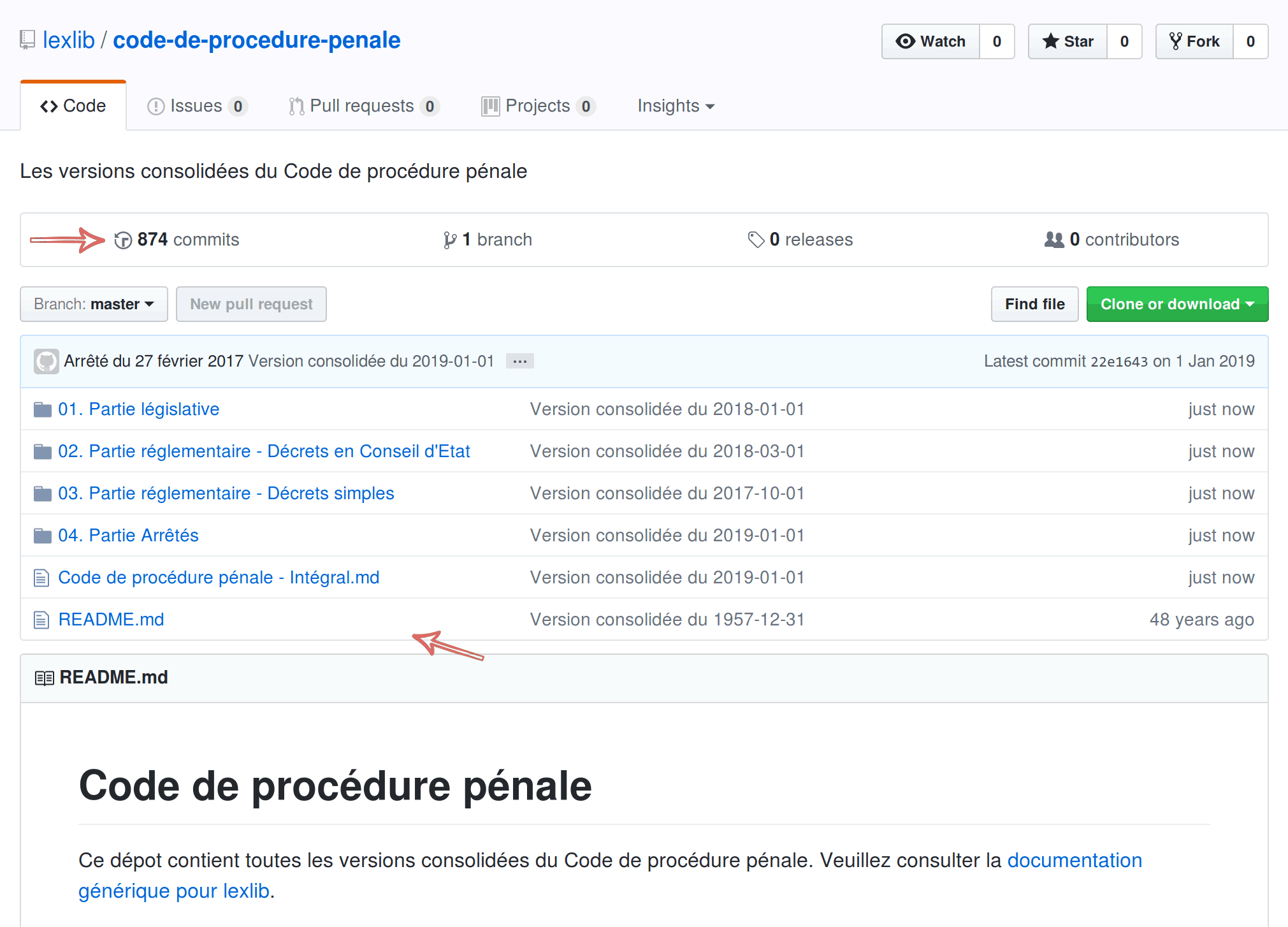Click commit message Version consolidée du 2018-03-01
Image resolution: width=1288 pixels, height=927 pixels.
[x=667, y=451]
